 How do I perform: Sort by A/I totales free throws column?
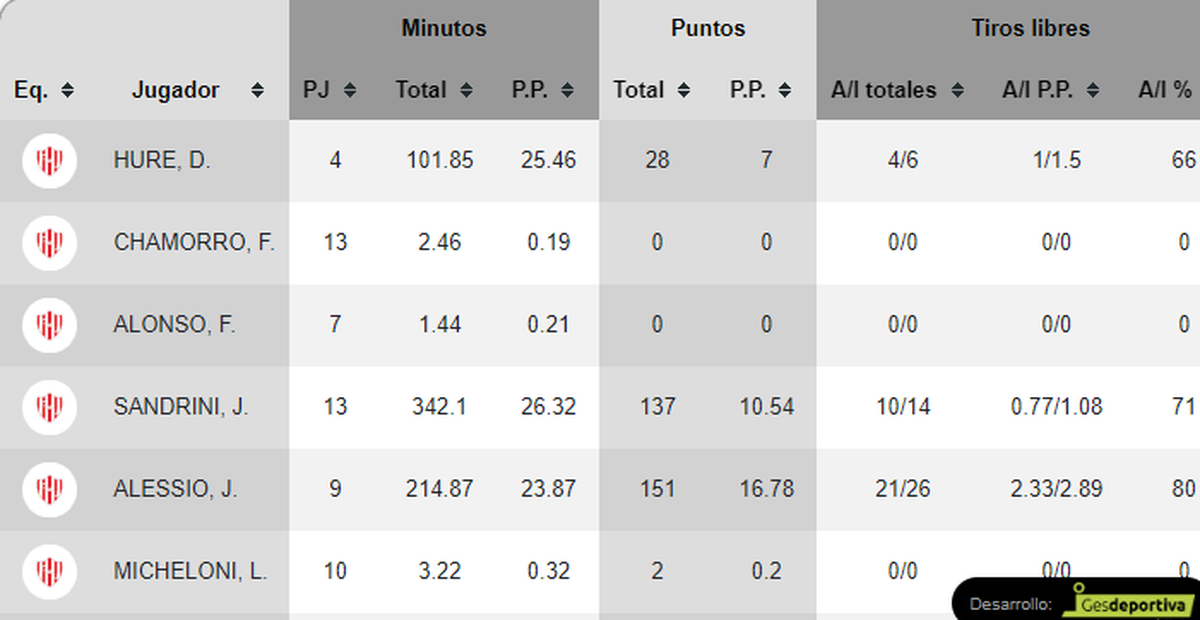tap(957, 90)
